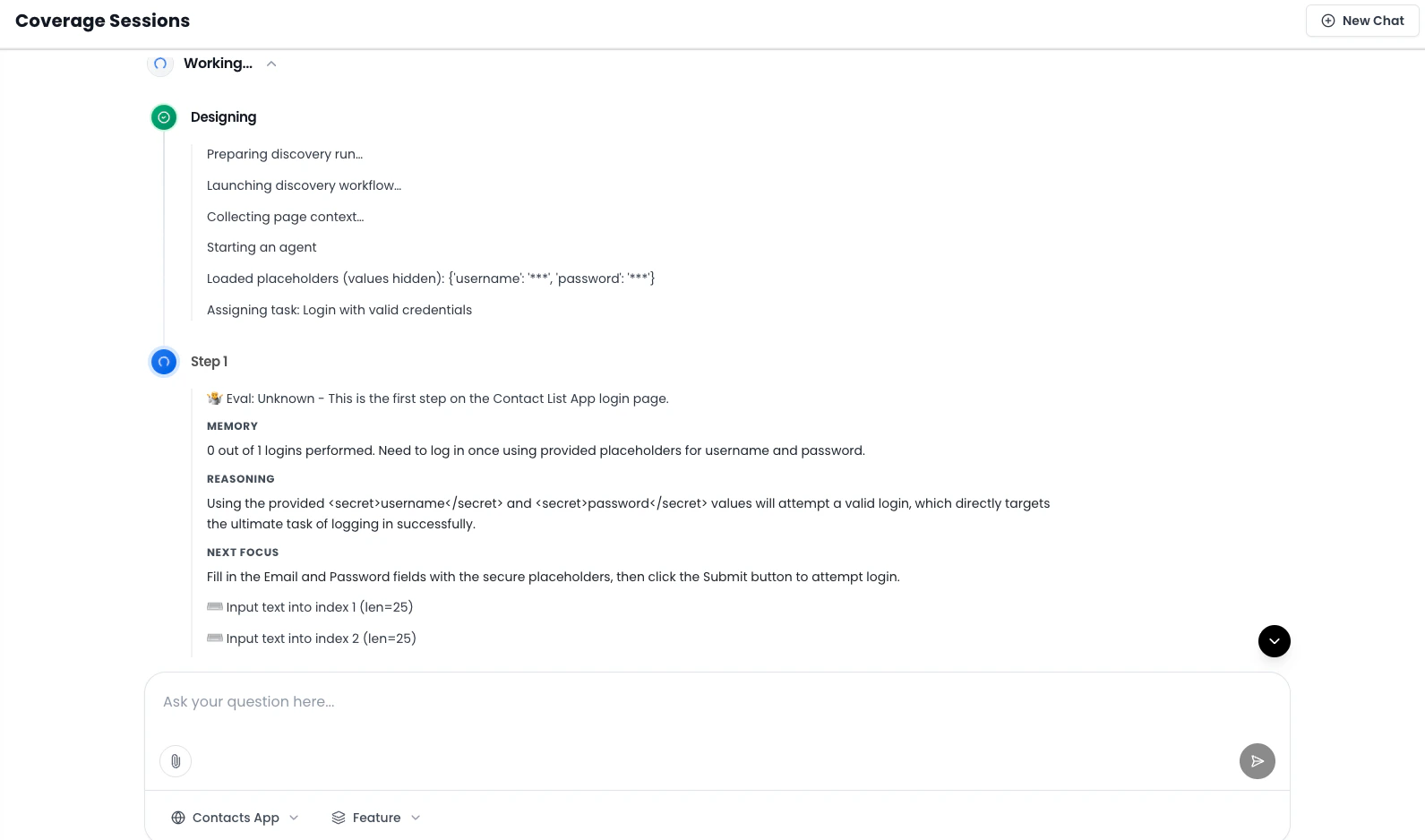Open the Feature dropdown

(416, 818)
